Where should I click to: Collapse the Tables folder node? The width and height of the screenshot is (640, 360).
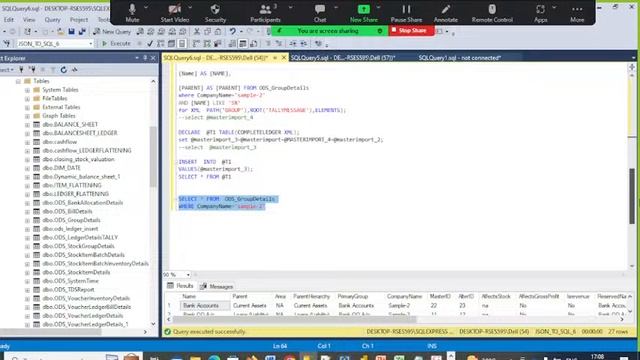[18, 81]
